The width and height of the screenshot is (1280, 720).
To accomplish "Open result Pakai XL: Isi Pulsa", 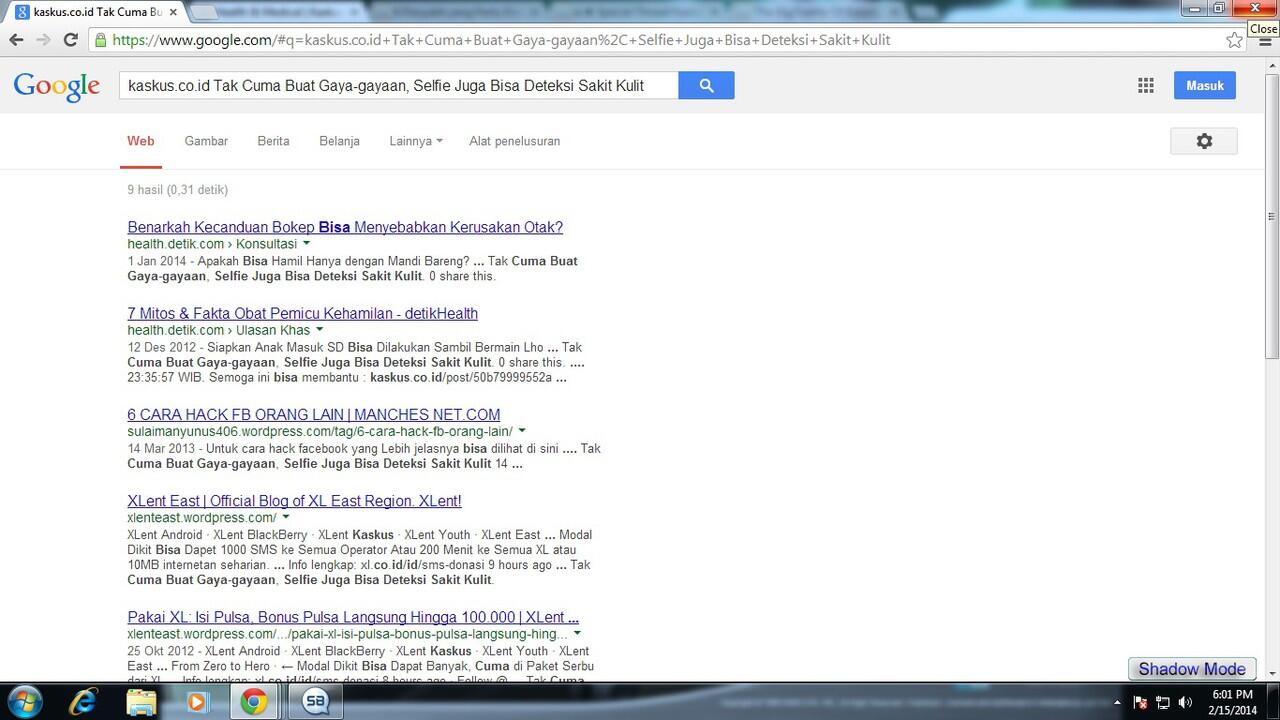I will (x=353, y=617).
